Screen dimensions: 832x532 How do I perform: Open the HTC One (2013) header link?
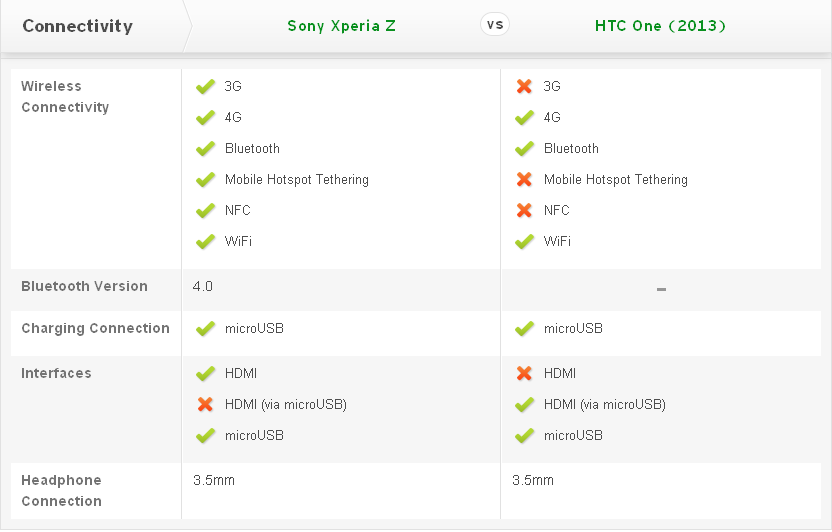click(x=660, y=26)
